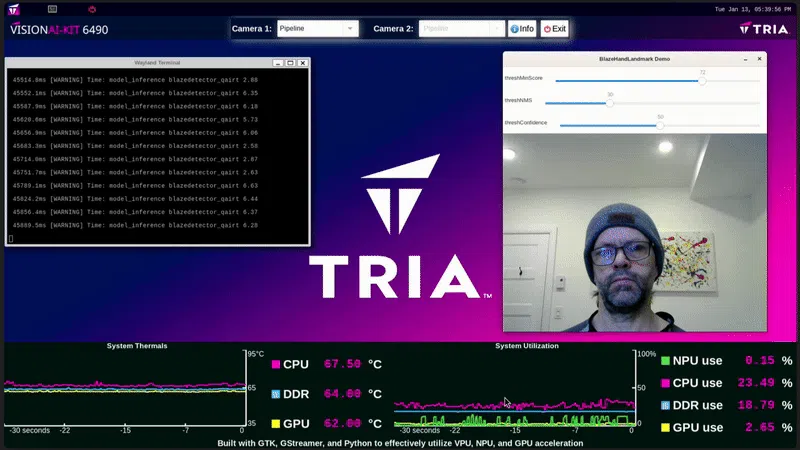Maximize the Wayland Terminal window

pos(290,63)
